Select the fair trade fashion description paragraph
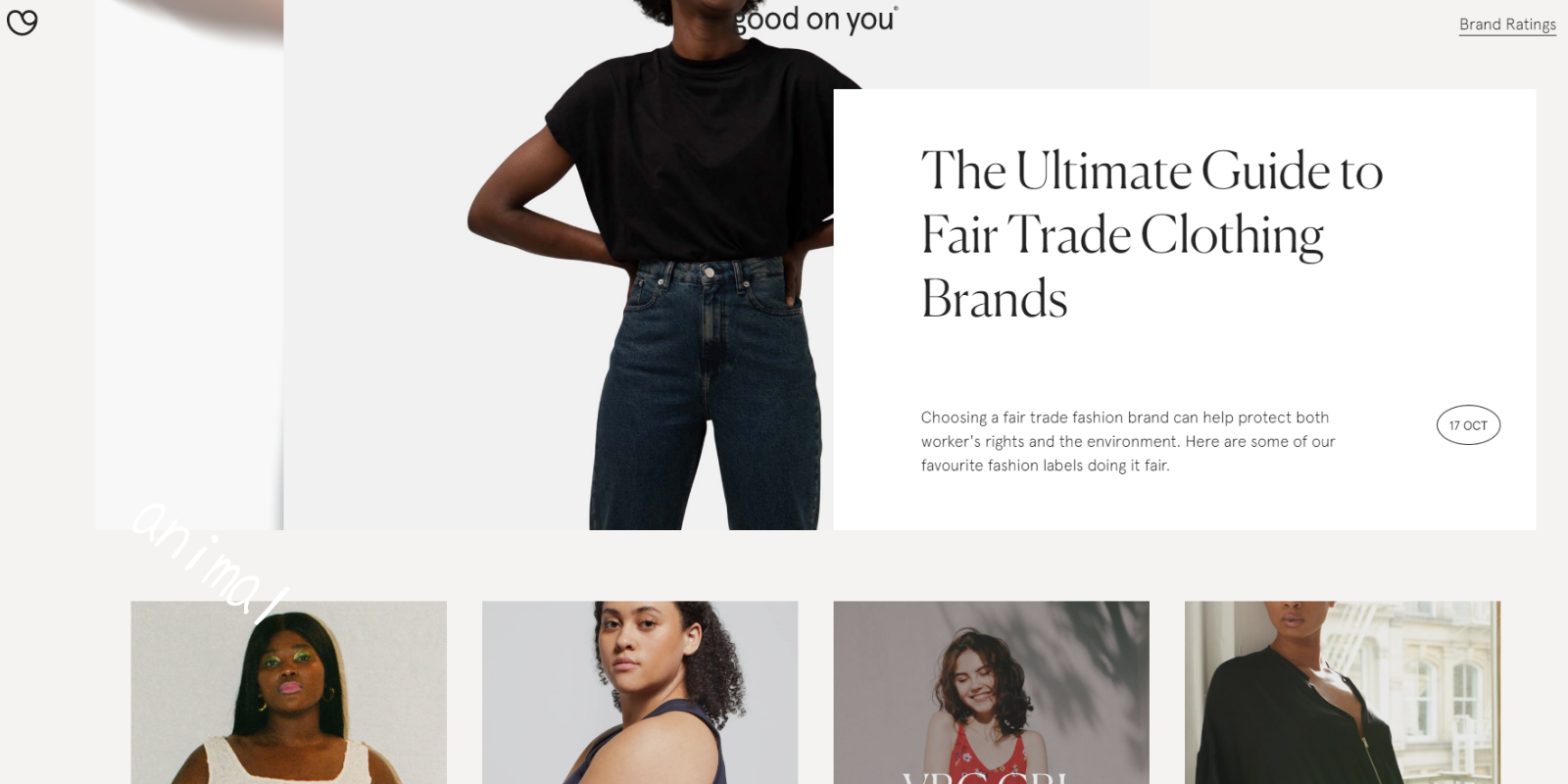The width and height of the screenshot is (1568, 784). click(x=1128, y=441)
